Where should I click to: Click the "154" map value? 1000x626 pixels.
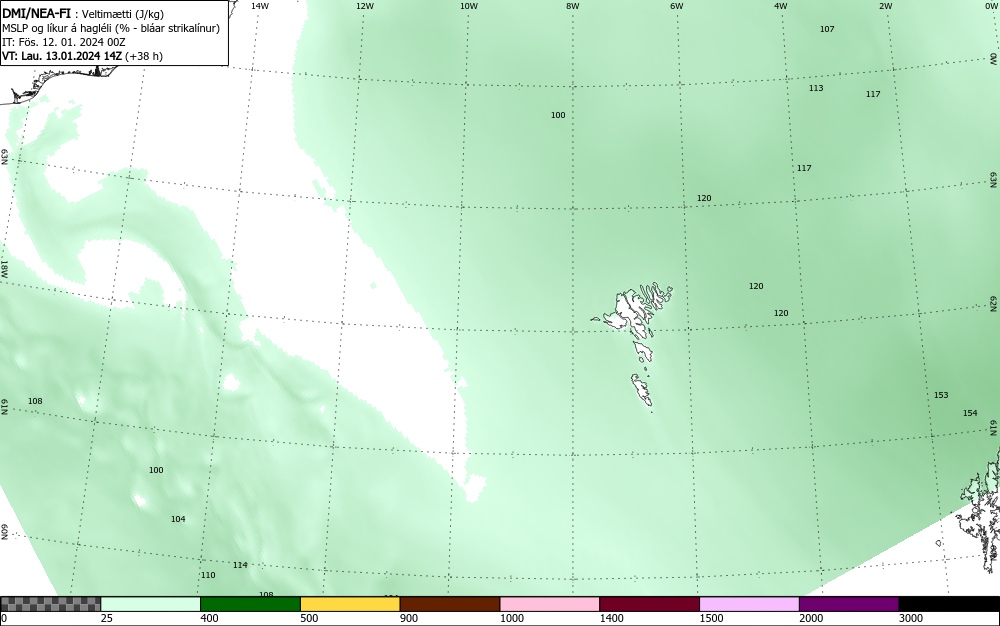[970, 413]
